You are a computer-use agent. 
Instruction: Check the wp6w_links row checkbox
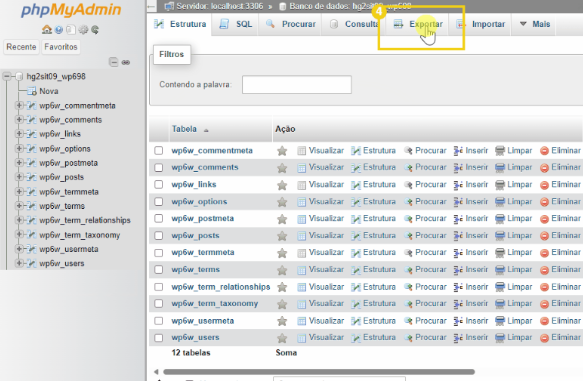pos(159,185)
